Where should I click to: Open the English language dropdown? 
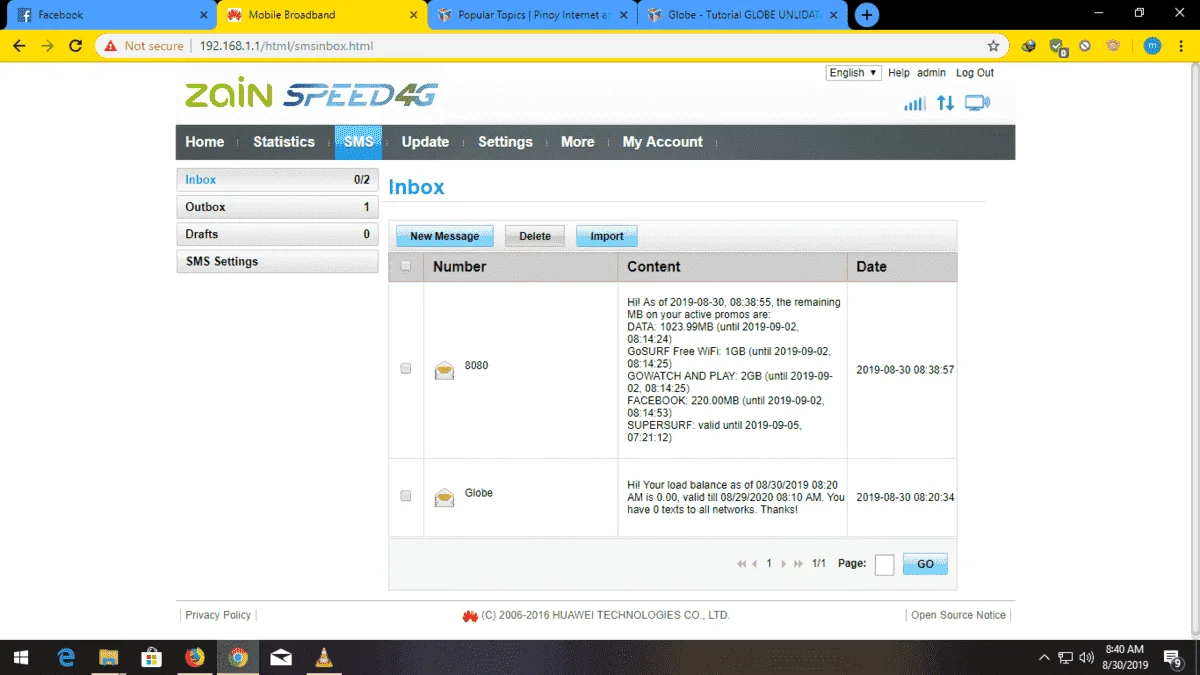click(854, 73)
